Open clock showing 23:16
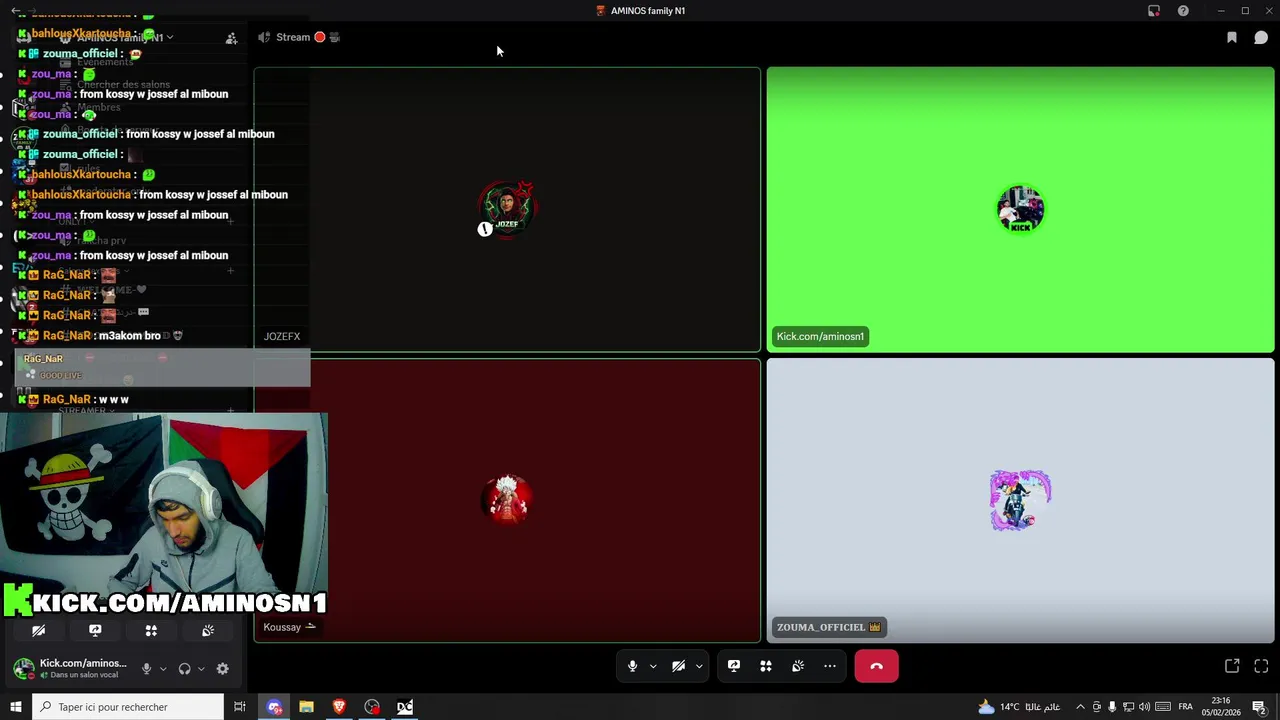 point(1221,707)
